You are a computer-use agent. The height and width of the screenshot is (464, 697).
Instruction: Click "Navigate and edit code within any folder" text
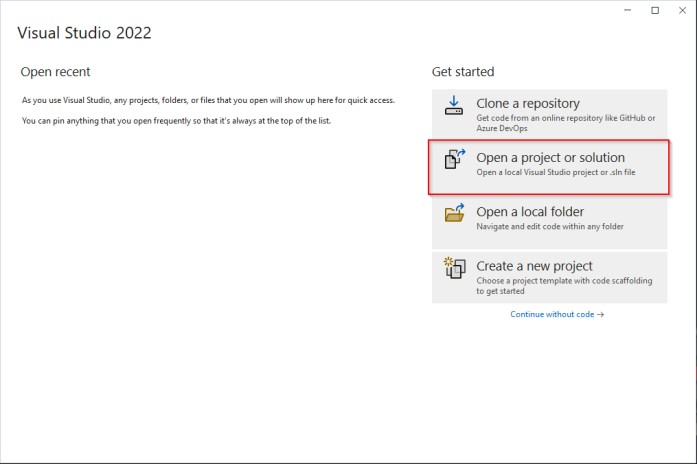click(x=550, y=226)
